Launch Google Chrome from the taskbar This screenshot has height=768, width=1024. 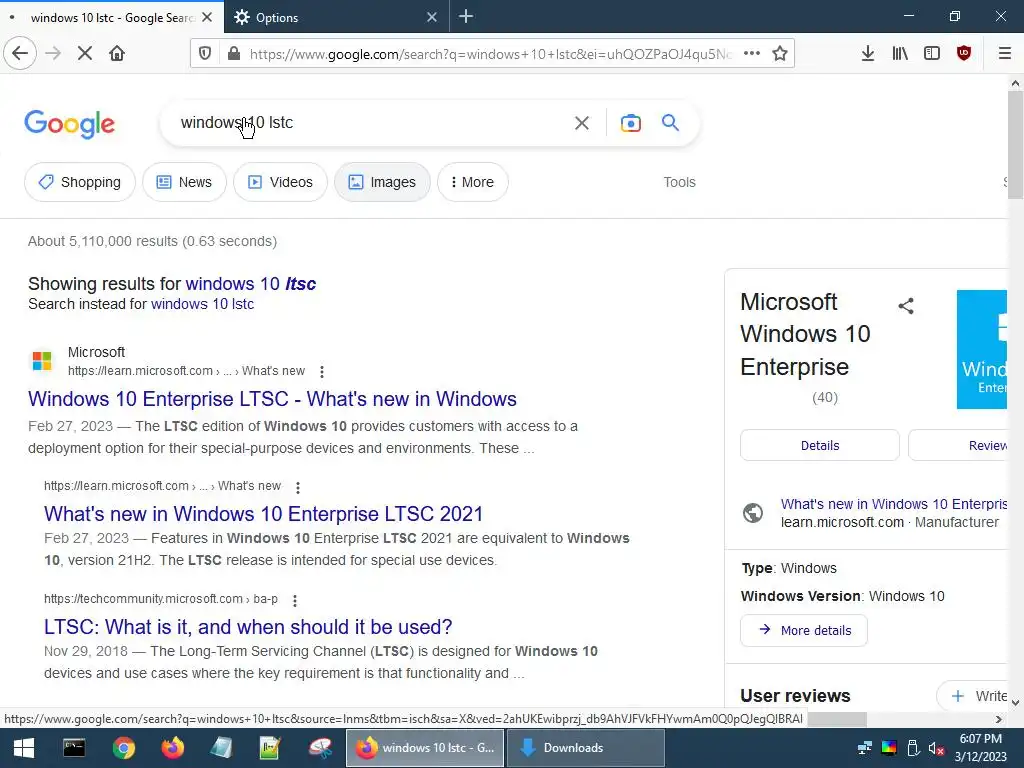tap(123, 748)
